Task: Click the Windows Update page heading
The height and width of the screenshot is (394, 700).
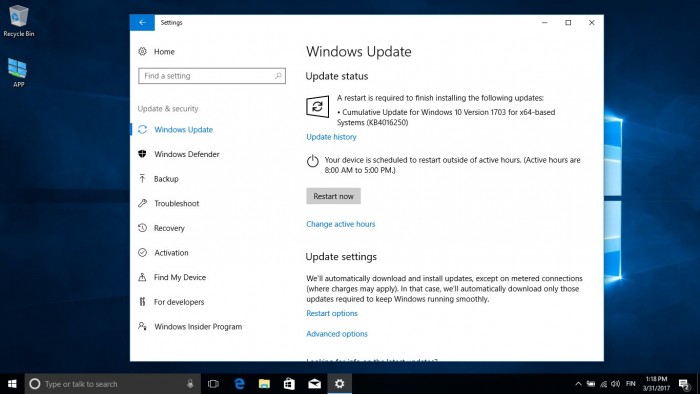Action: point(358,52)
